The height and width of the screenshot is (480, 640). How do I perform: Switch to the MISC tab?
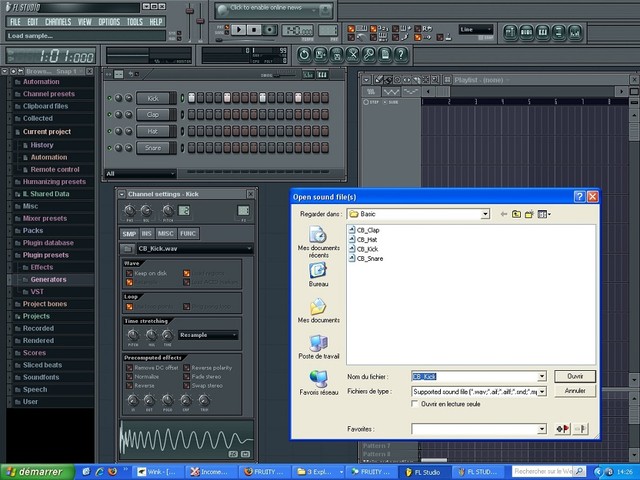pyautogui.click(x=165, y=233)
